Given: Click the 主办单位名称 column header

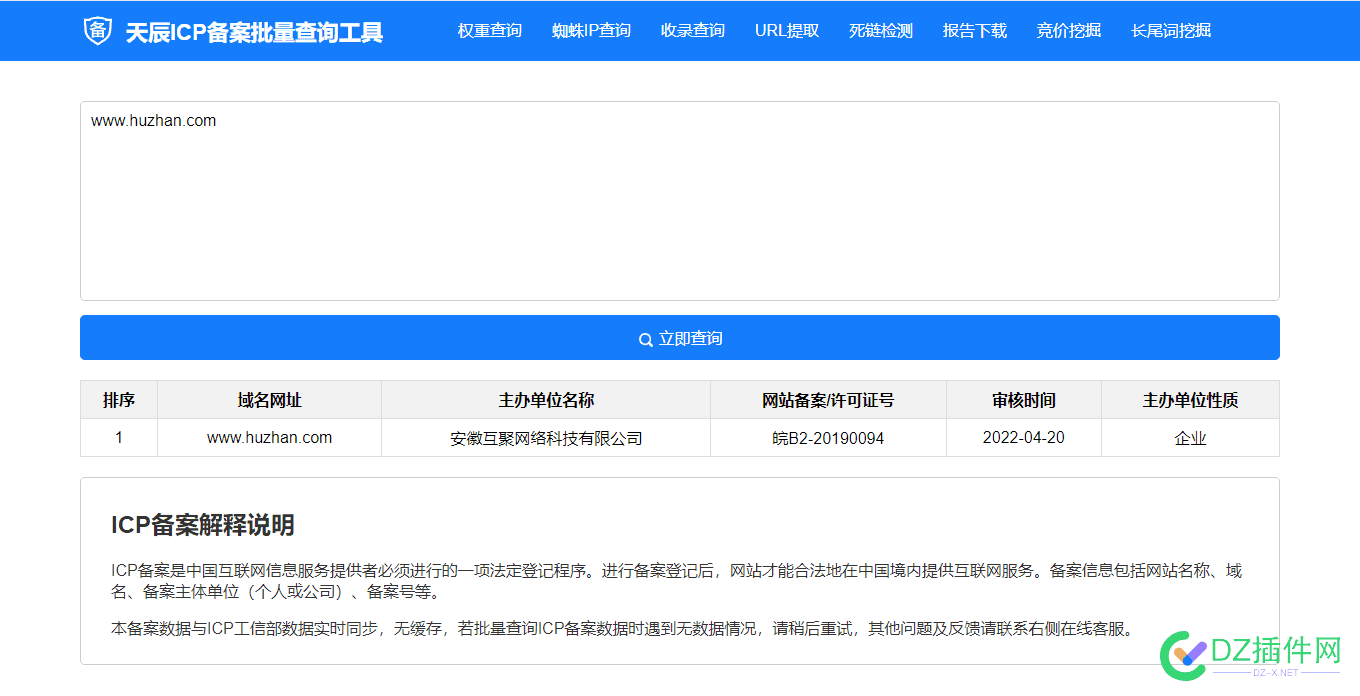Looking at the screenshot, I should (546, 400).
